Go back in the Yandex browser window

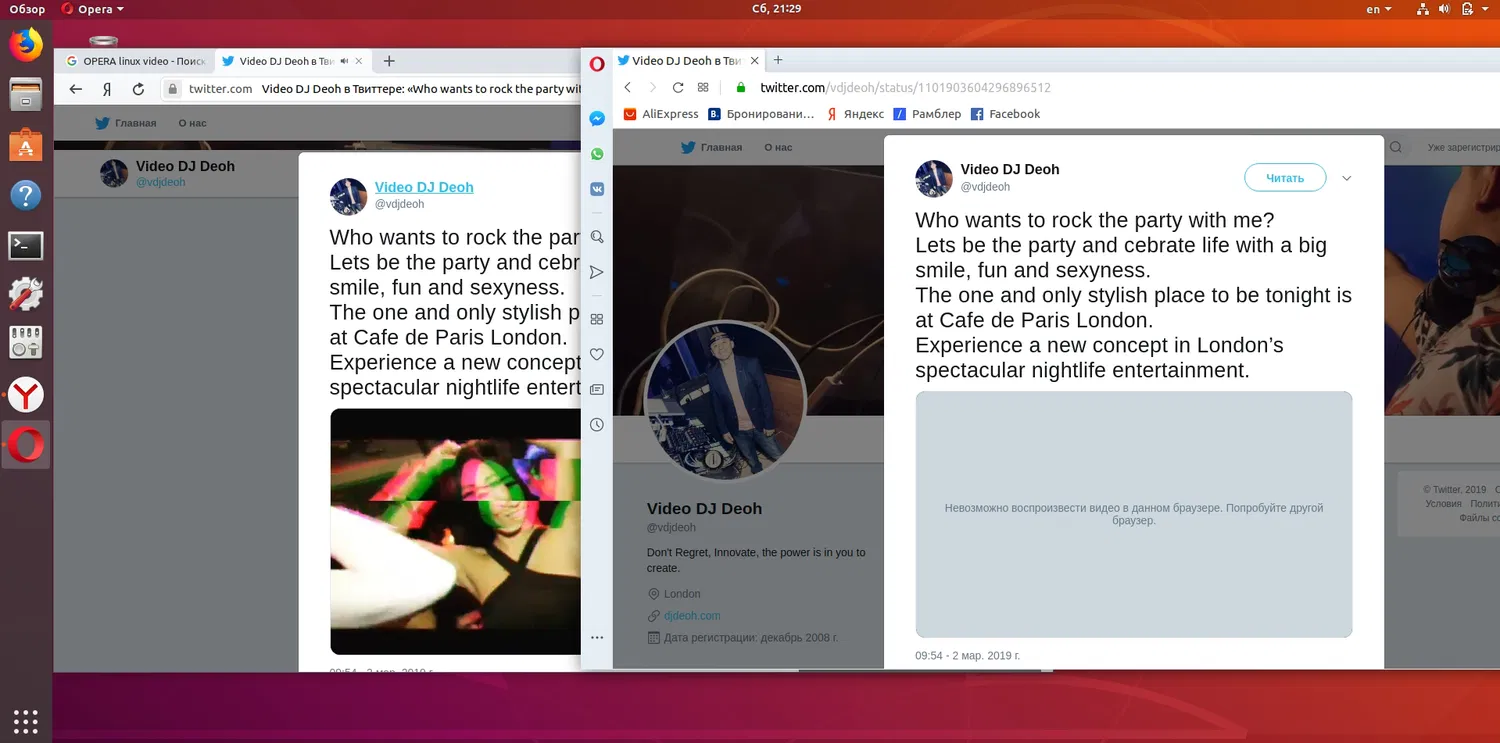(x=76, y=89)
